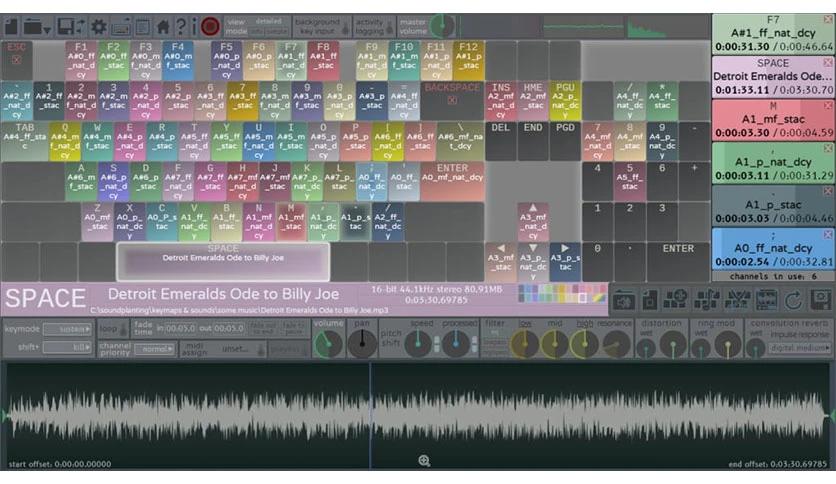This screenshot has width=836, height=484.
Task: Click the home icon in the toolbar
Action: 164,27
